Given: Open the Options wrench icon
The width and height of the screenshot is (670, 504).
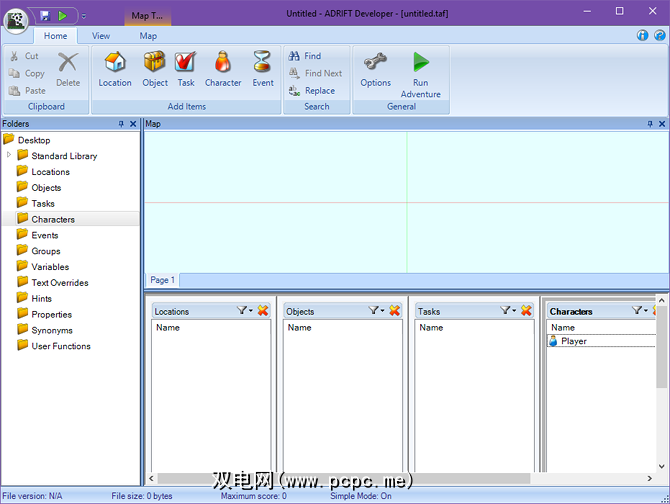Looking at the screenshot, I should point(376,69).
